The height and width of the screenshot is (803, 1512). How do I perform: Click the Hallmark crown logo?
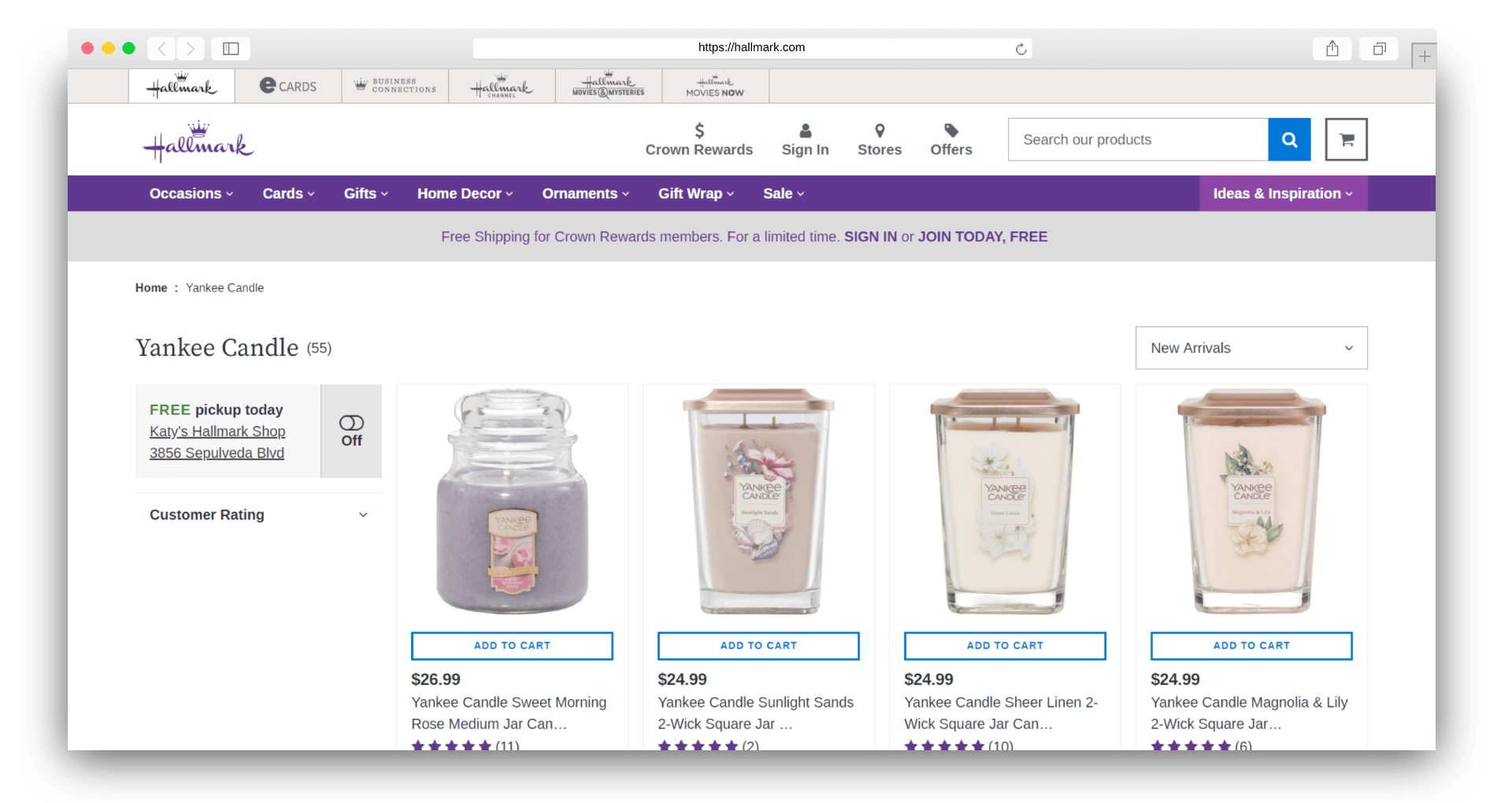[x=198, y=141]
